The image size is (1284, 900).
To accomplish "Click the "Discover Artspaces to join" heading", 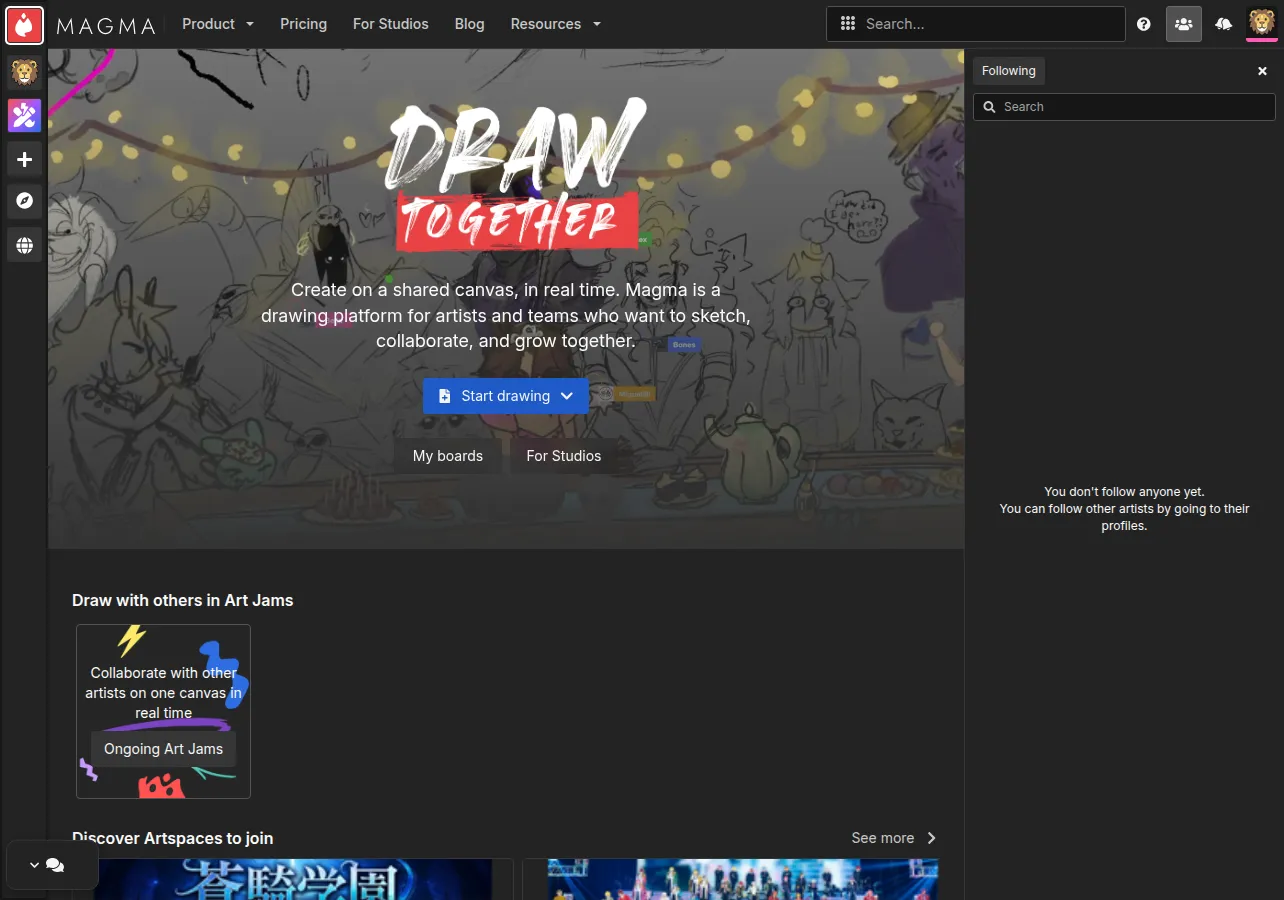I will point(173,838).
